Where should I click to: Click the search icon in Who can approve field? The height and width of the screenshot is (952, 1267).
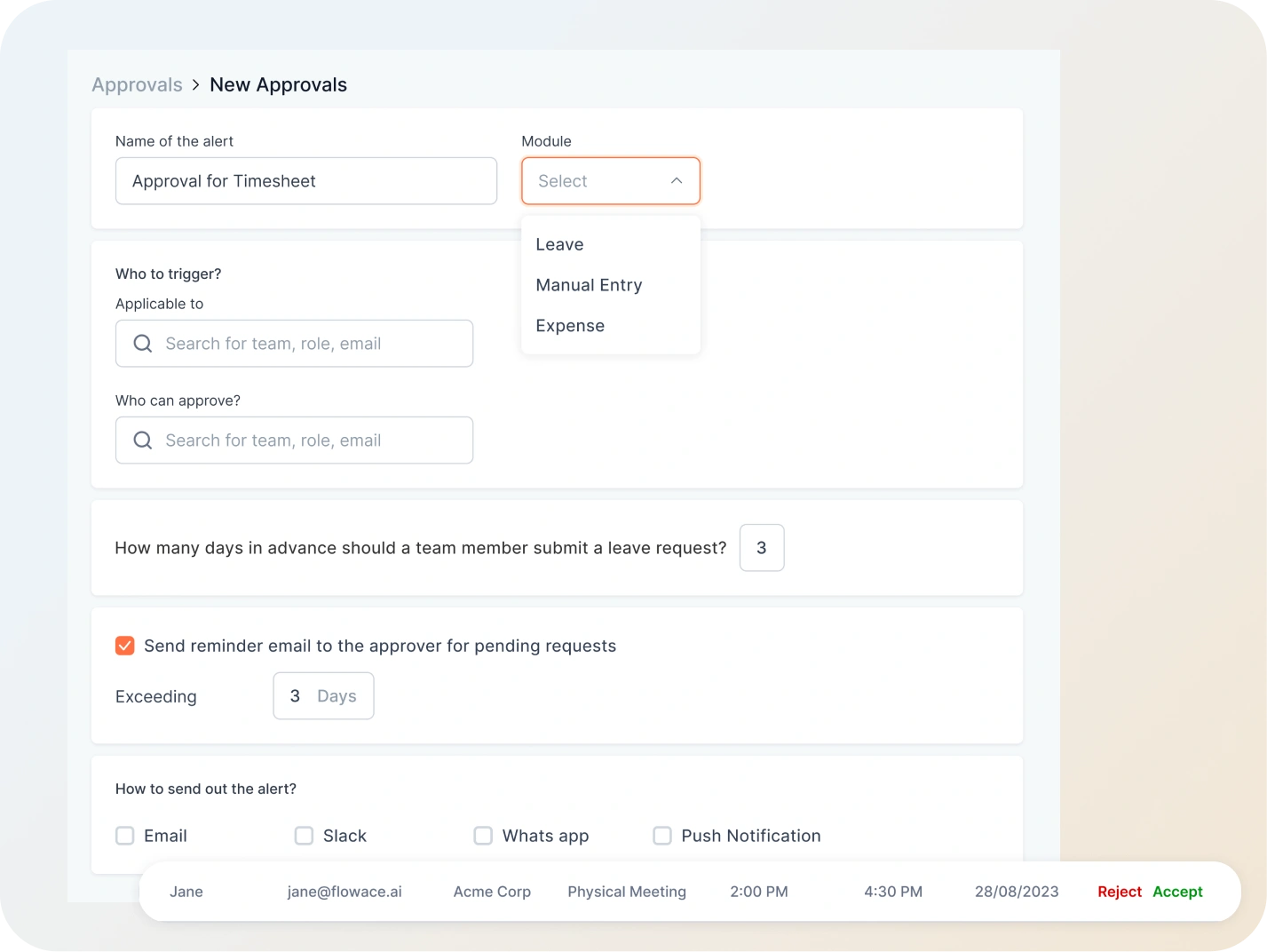pos(142,440)
